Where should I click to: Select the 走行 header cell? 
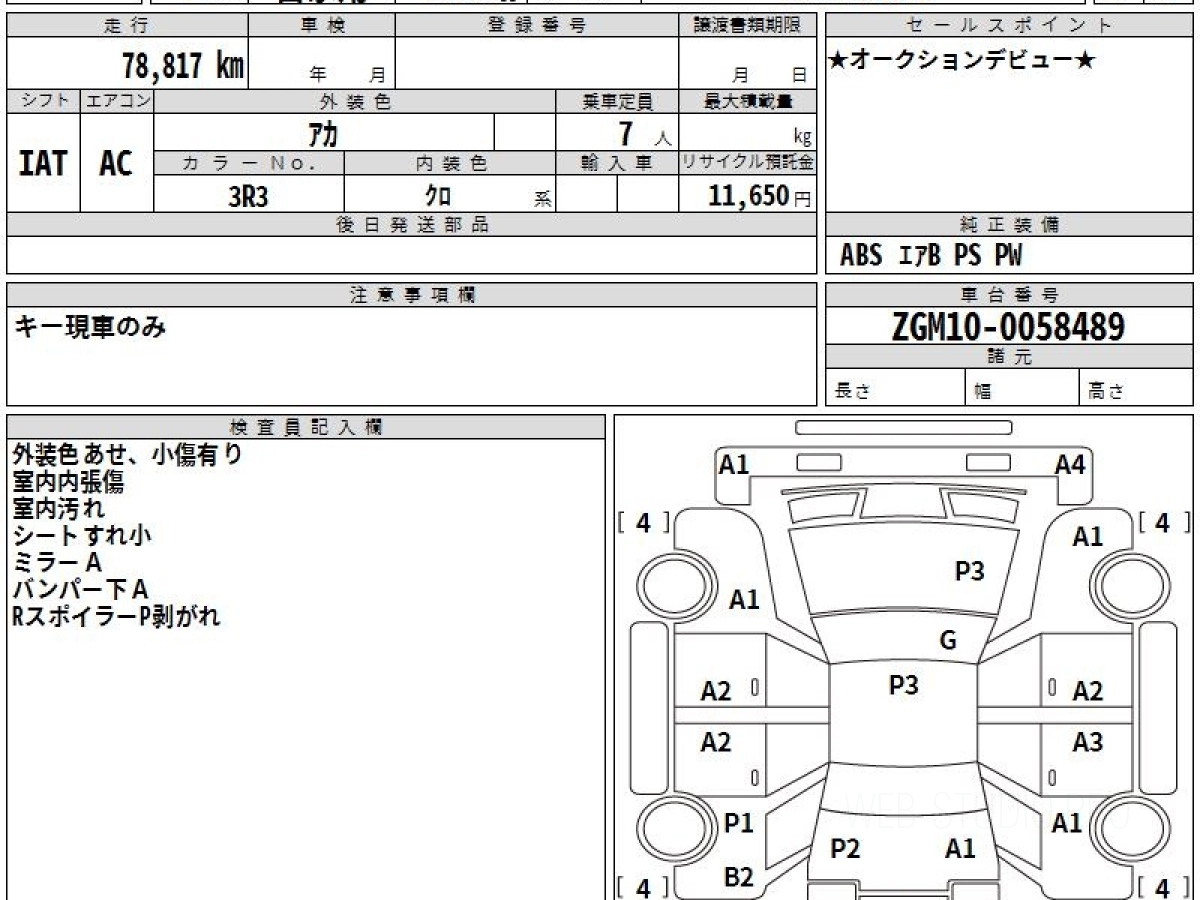127,26
